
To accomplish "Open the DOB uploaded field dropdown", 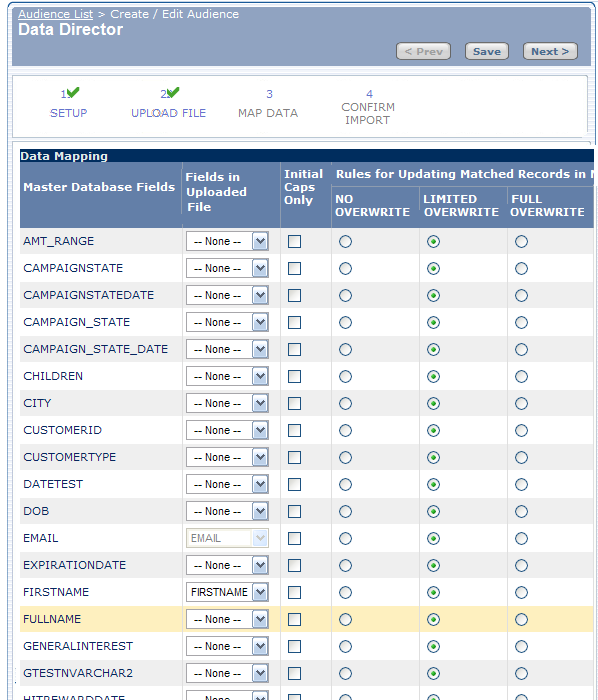I will coord(227,511).
